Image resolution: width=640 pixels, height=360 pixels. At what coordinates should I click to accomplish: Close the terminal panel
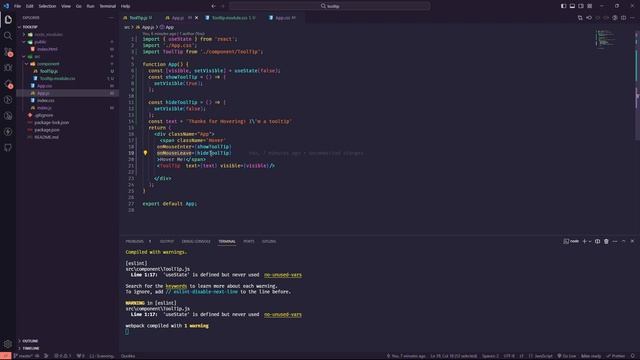[632, 241]
